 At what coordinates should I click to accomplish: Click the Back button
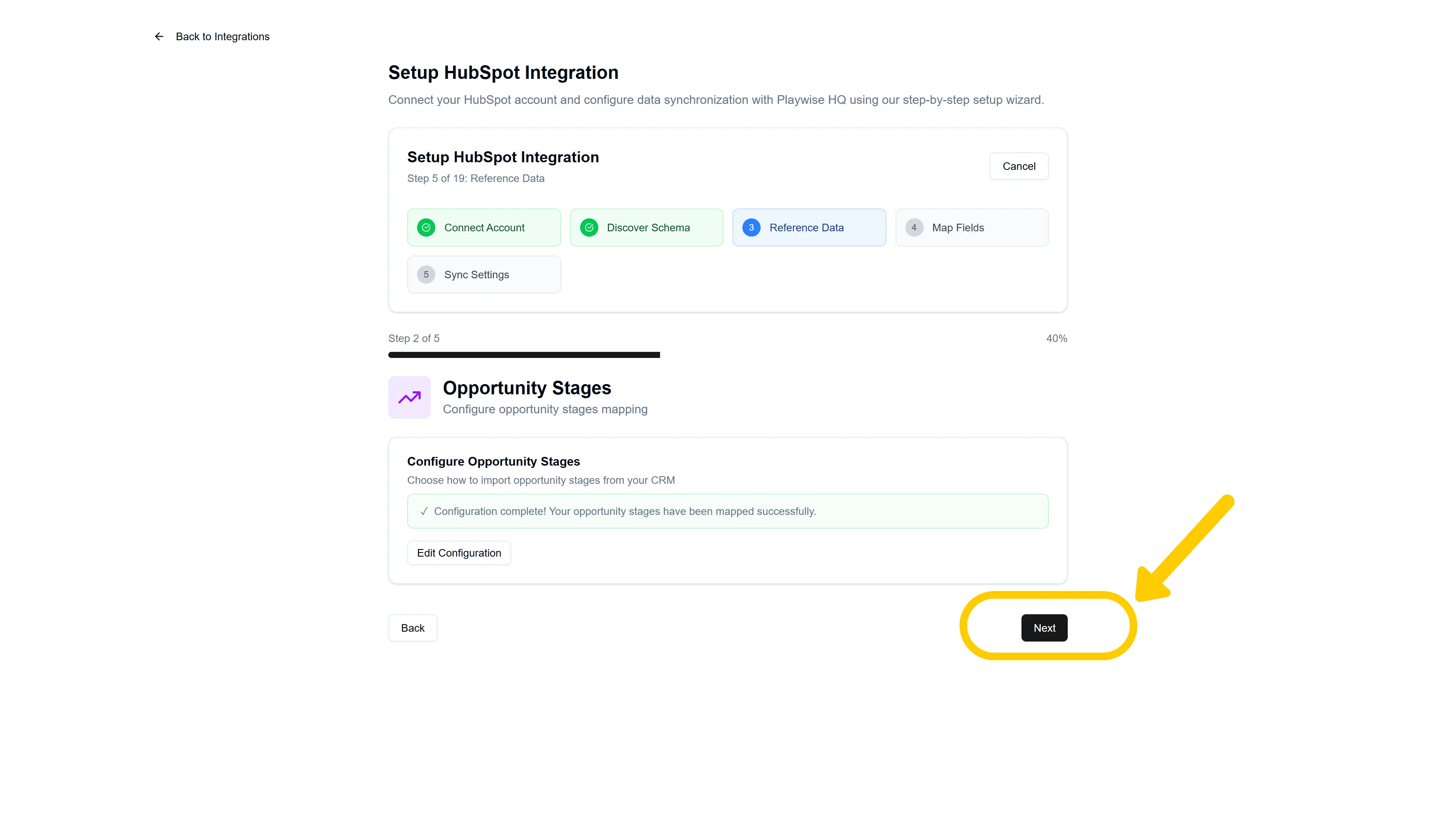(413, 628)
